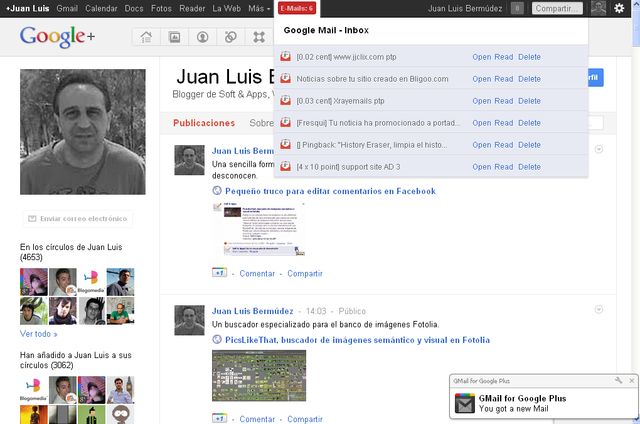Image resolution: width=640 pixels, height=424 pixels.
Task: Open Reader from the top bar
Action: [192, 8]
